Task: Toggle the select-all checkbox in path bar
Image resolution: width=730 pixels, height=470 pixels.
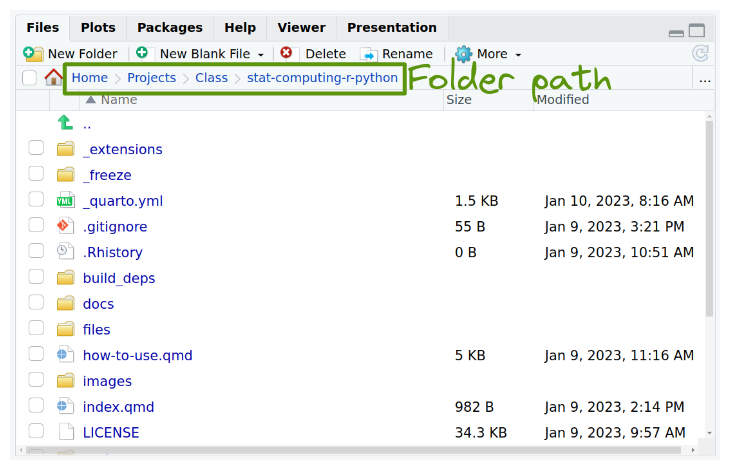Action: click(x=29, y=78)
